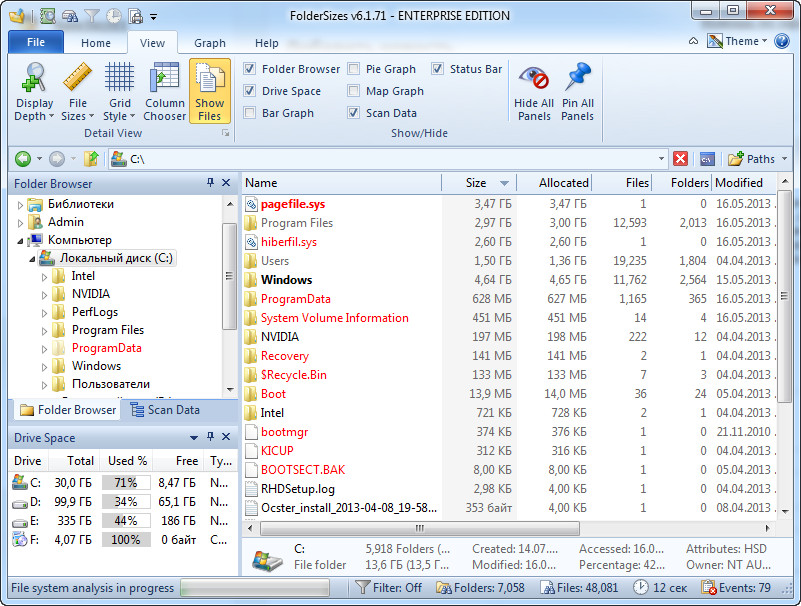The height and width of the screenshot is (606, 801).
Task: Select drive D: in Drive Space list
Action: [121, 502]
